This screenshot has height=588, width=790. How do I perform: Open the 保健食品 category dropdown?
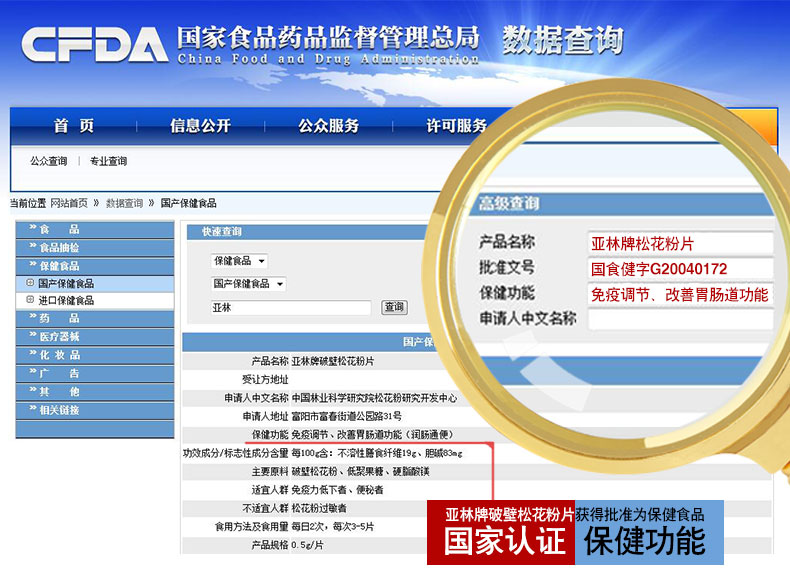[239, 260]
